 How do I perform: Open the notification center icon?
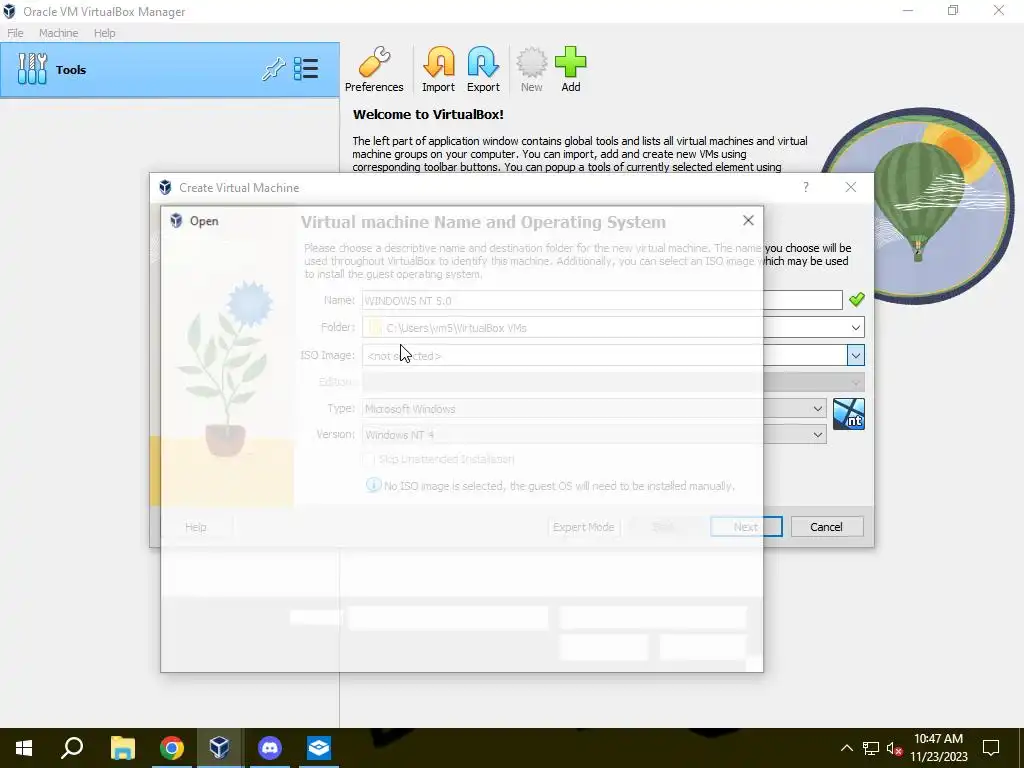click(x=991, y=748)
